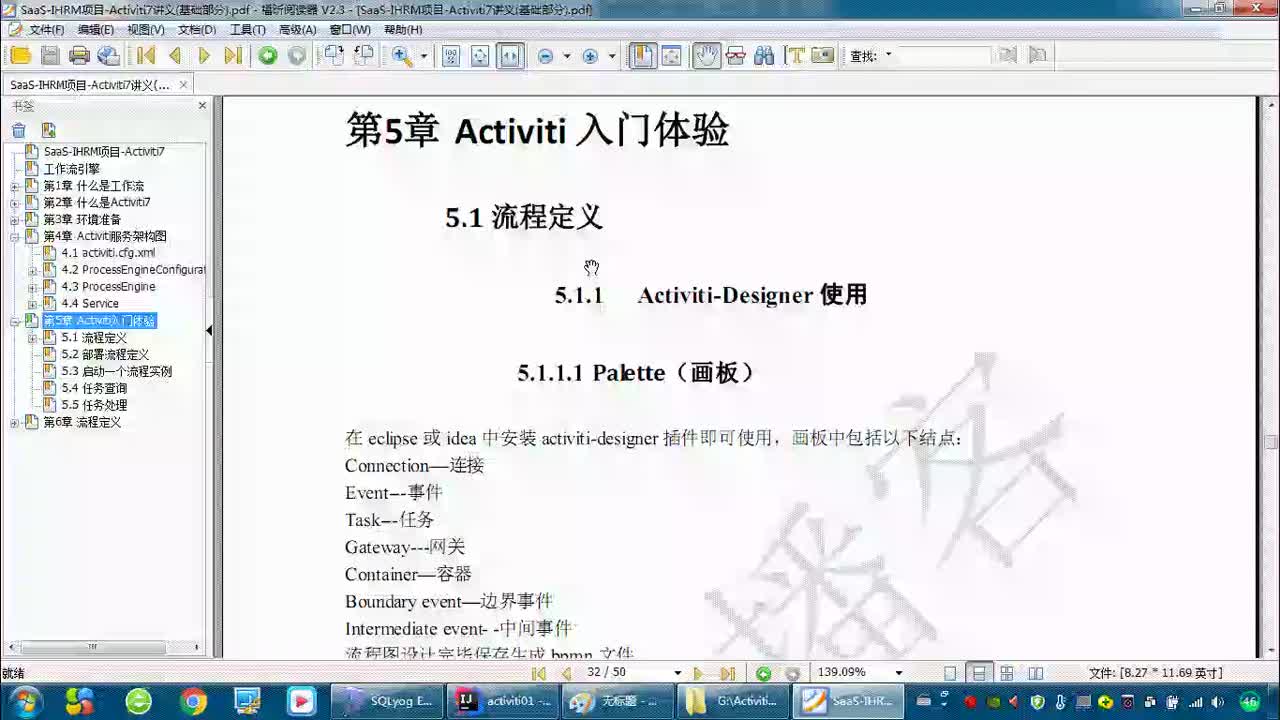The image size is (1280, 720).
Task: Toggle the fit width icon
Action: [x=510, y=56]
